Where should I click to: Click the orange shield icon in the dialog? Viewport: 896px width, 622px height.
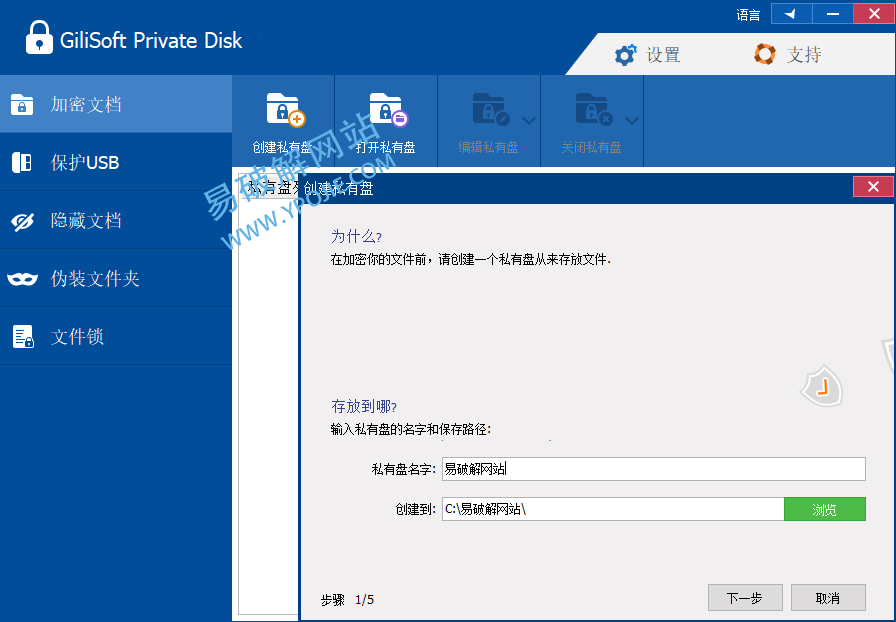pyautogui.click(x=821, y=388)
